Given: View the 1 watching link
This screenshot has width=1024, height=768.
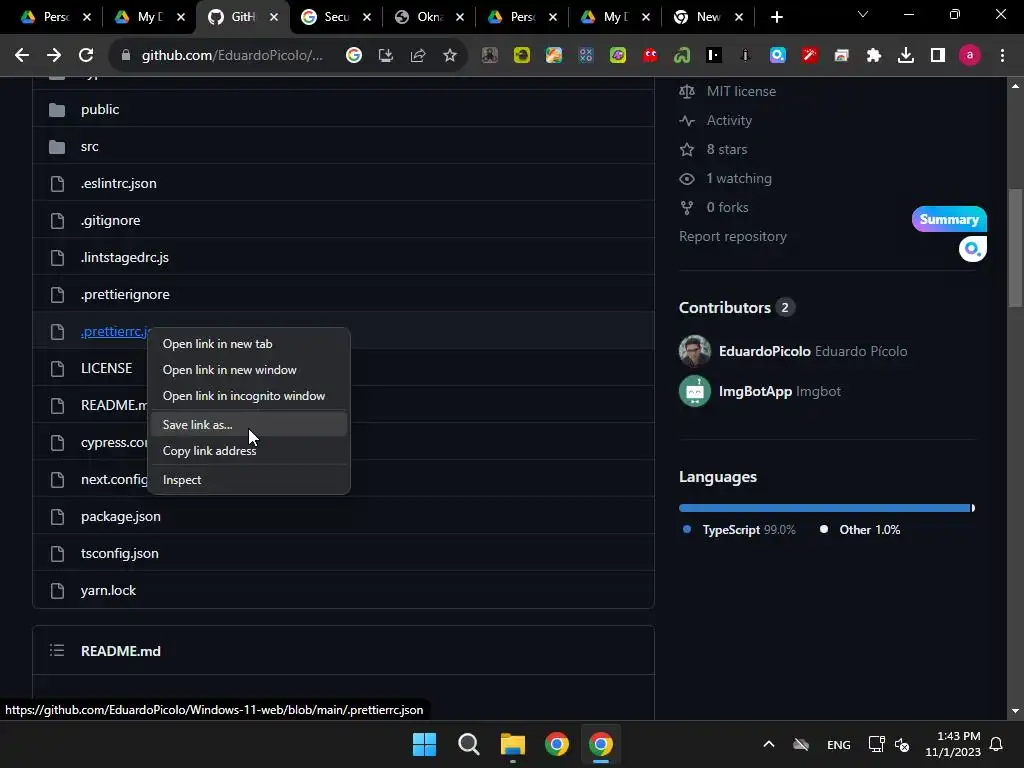Looking at the screenshot, I should click(739, 178).
